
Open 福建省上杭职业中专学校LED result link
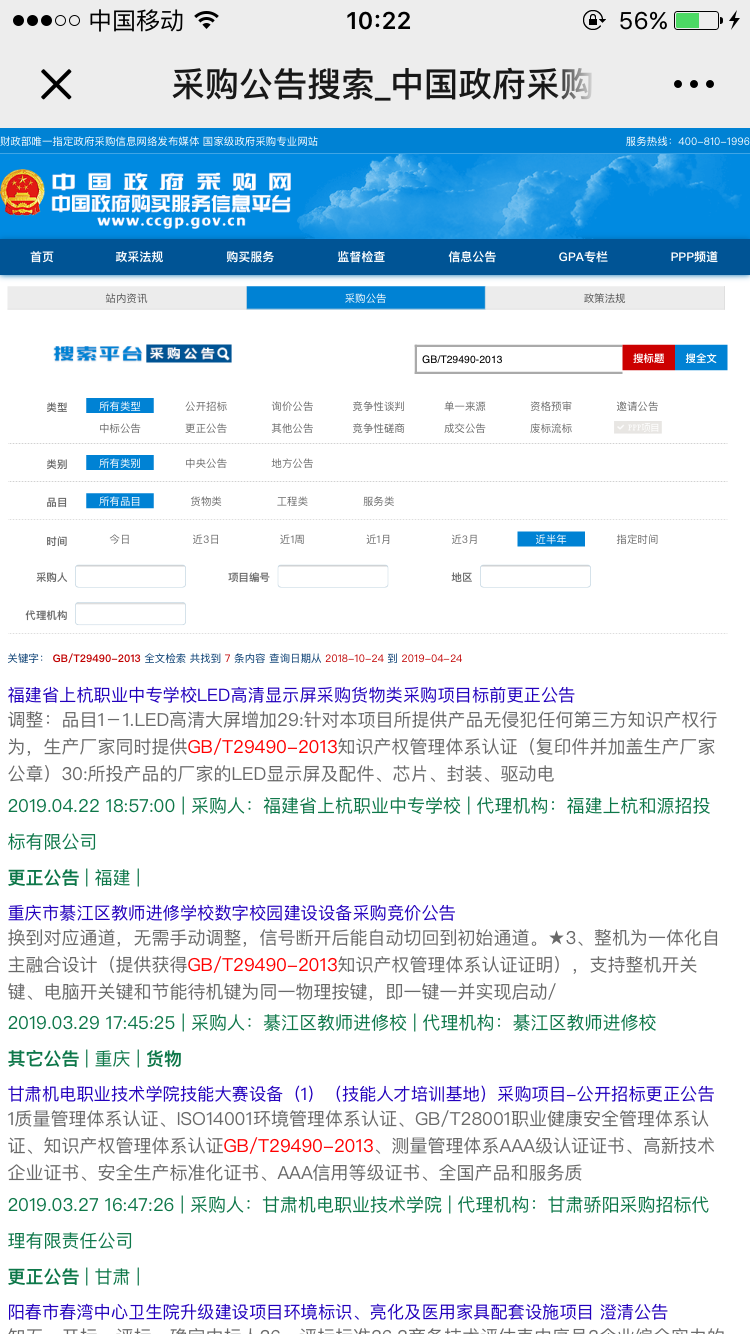tap(291, 695)
